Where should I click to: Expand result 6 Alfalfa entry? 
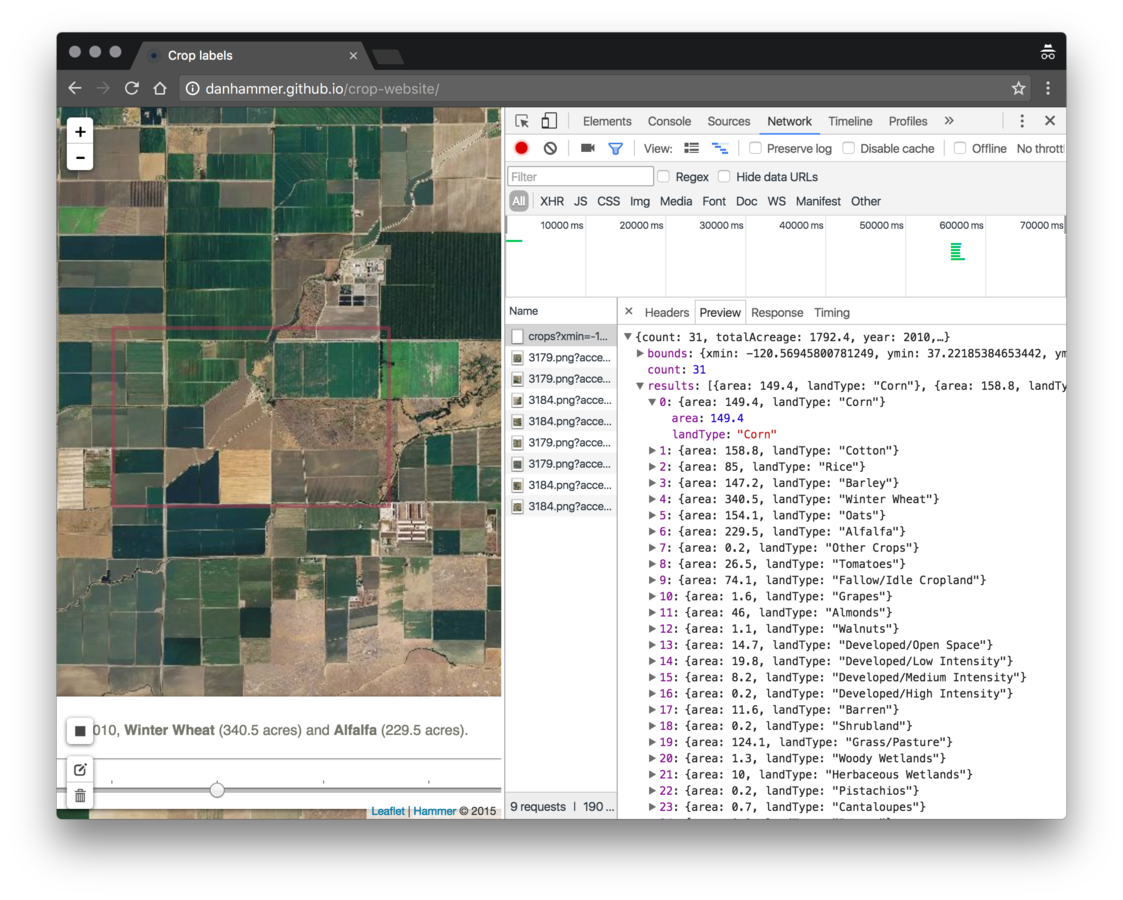652,531
